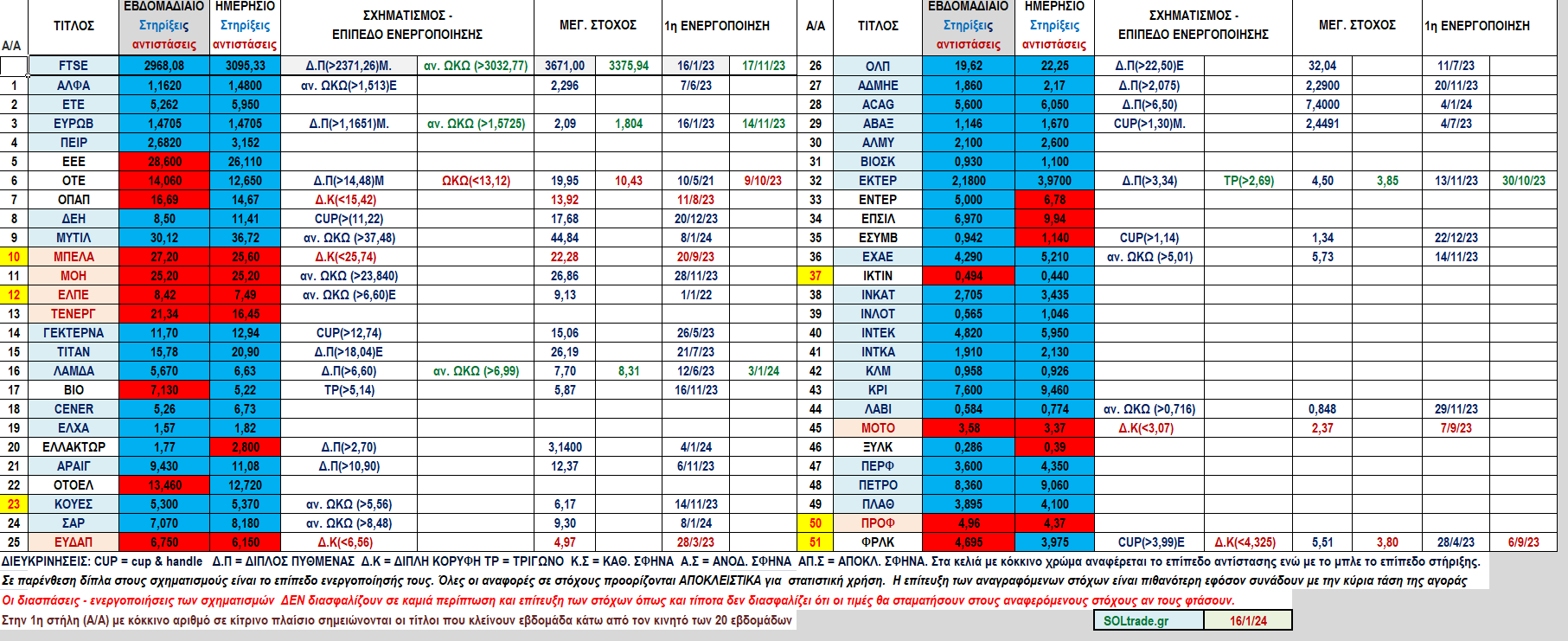This screenshot has height=641, width=1568.
Task: Select the ΑΛΜΥ title cell
Action: (878, 143)
